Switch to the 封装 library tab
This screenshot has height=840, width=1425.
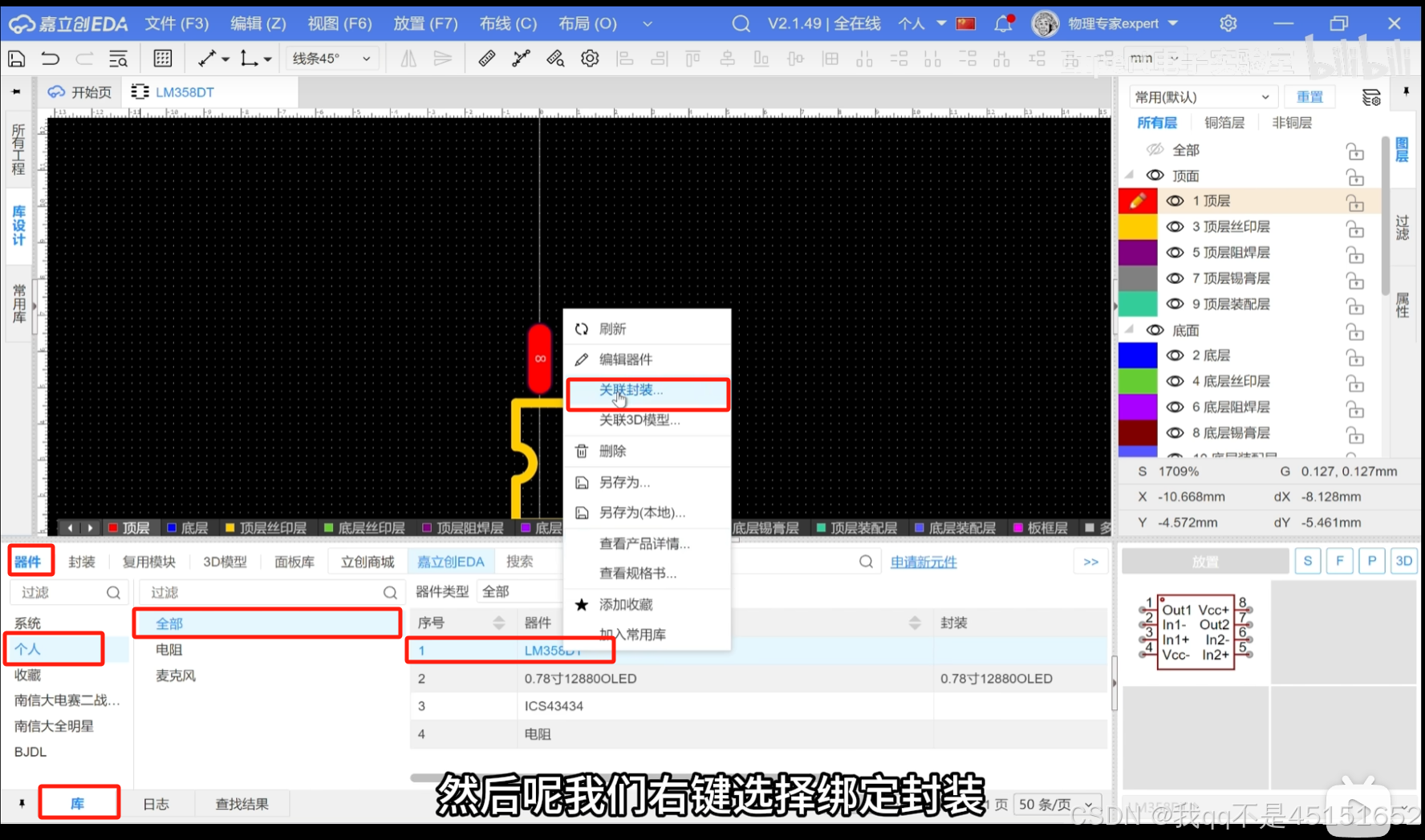pos(82,562)
